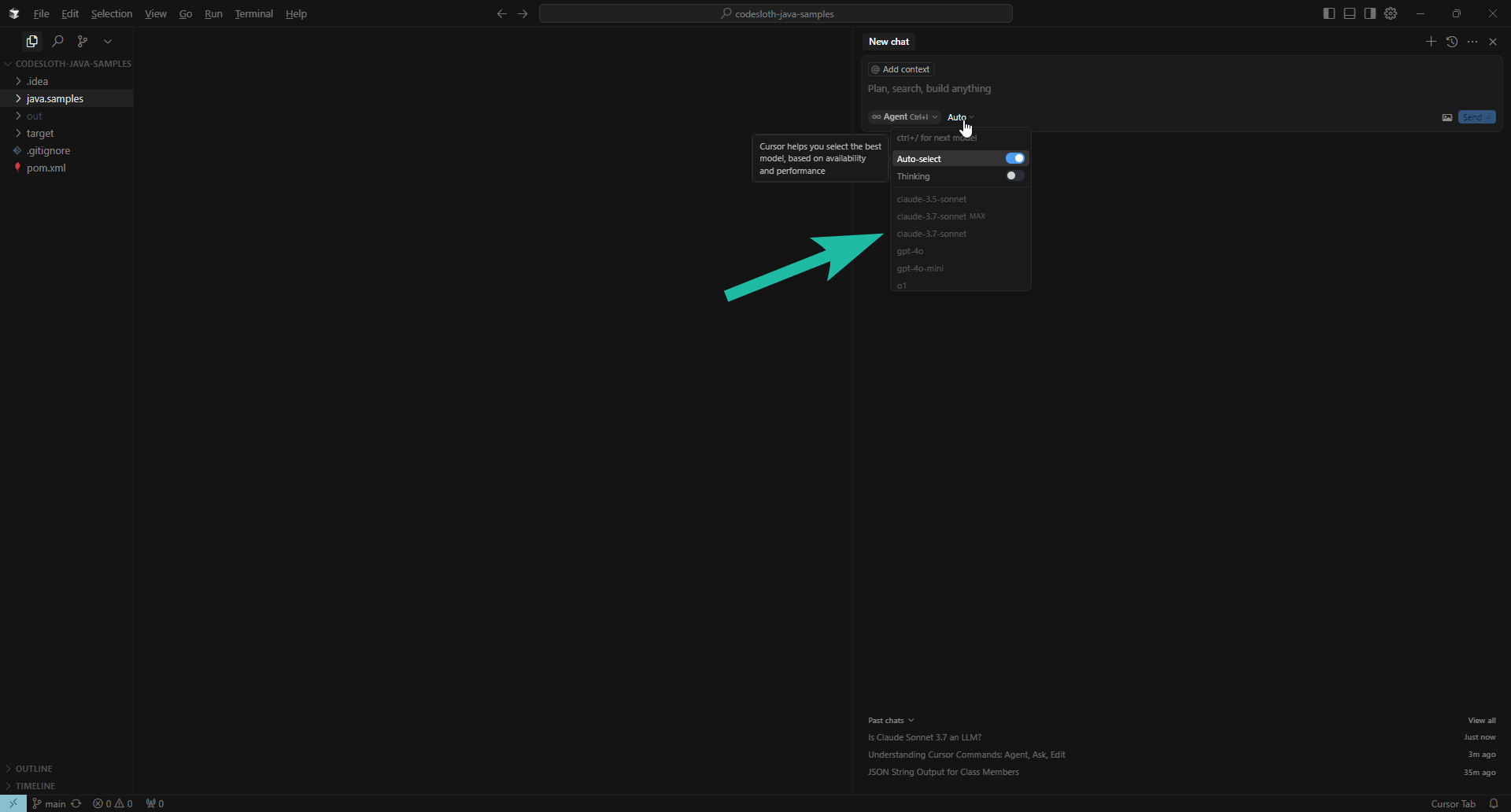The height and width of the screenshot is (812, 1511).
Task: Close the chat panel
Action: [1493, 42]
